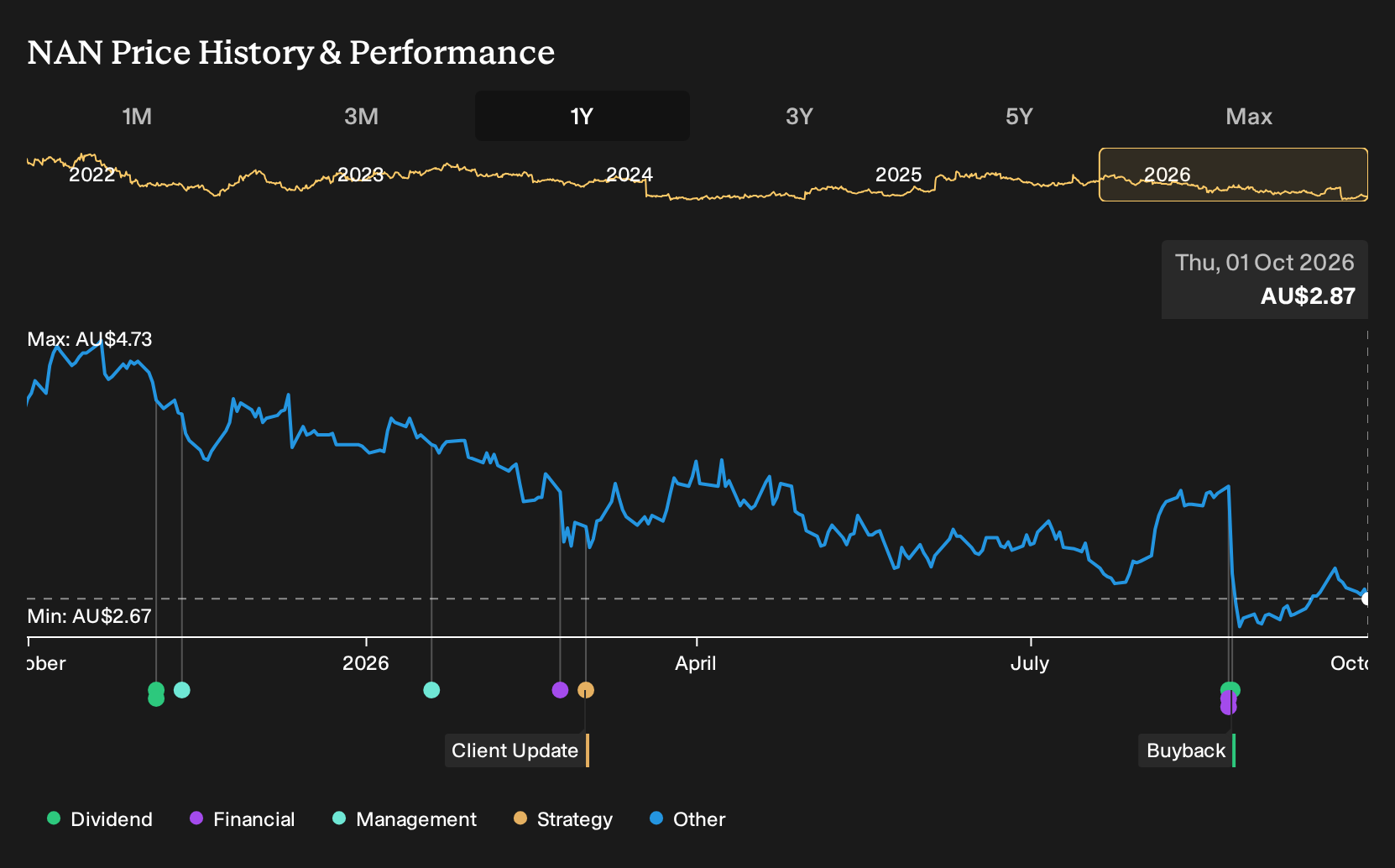Click the Max: AU$4.73 label
1395x868 pixels.
coord(90,339)
